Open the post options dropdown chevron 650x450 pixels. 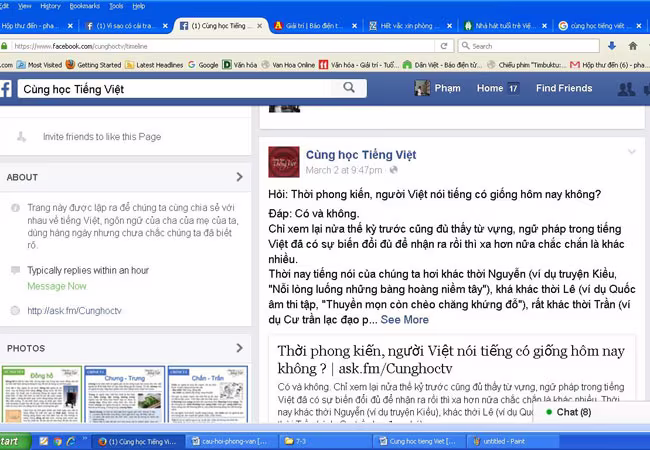tap(631, 152)
